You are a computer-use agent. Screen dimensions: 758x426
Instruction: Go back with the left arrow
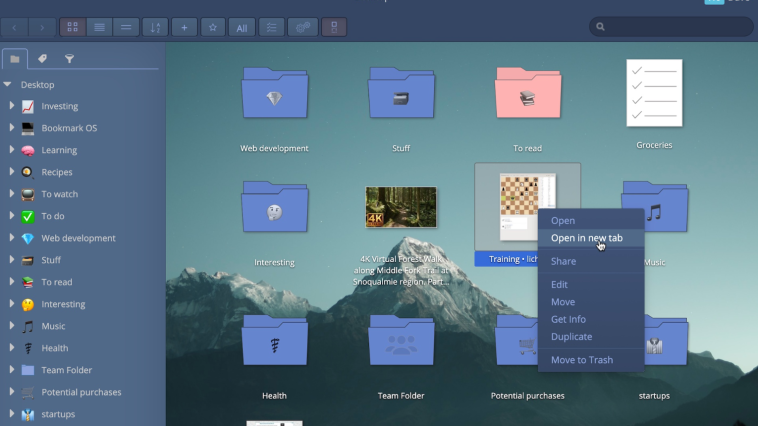[14, 28]
